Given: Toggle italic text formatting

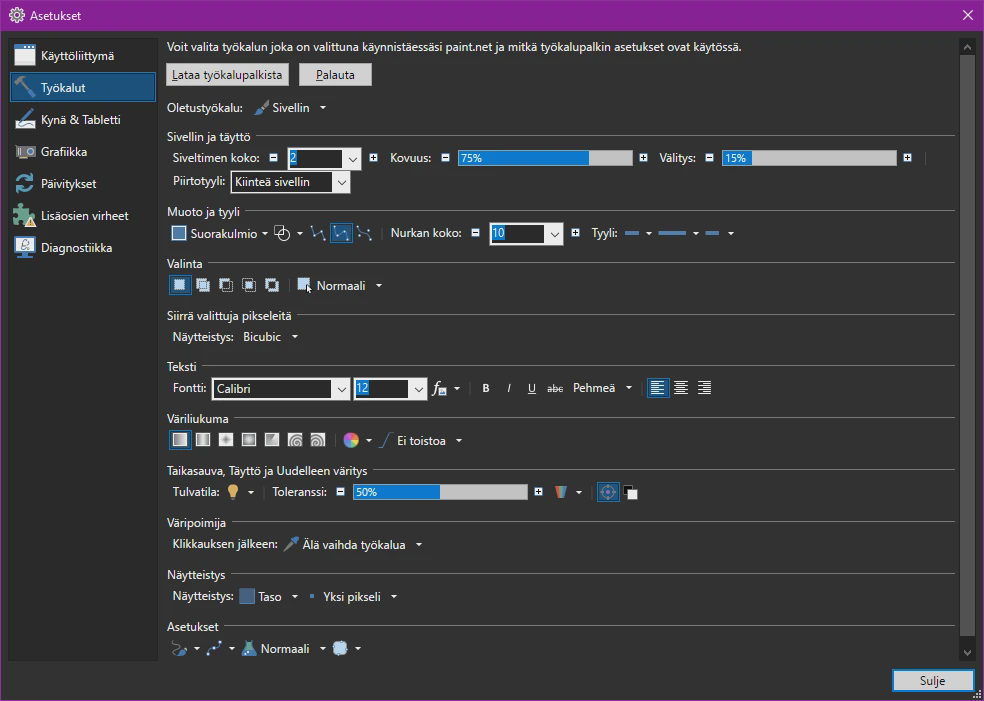Looking at the screenshot, I should coord(509,388).
